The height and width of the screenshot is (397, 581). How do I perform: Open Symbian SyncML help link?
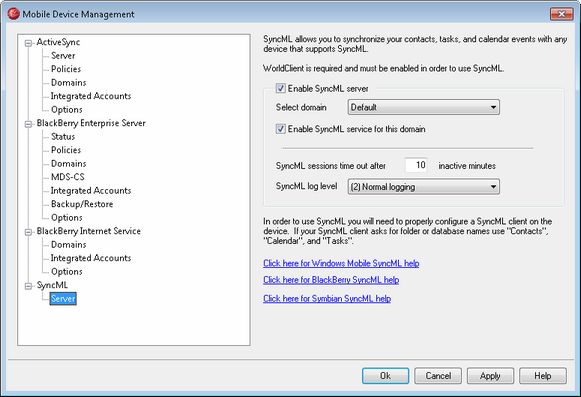[327, 298]
